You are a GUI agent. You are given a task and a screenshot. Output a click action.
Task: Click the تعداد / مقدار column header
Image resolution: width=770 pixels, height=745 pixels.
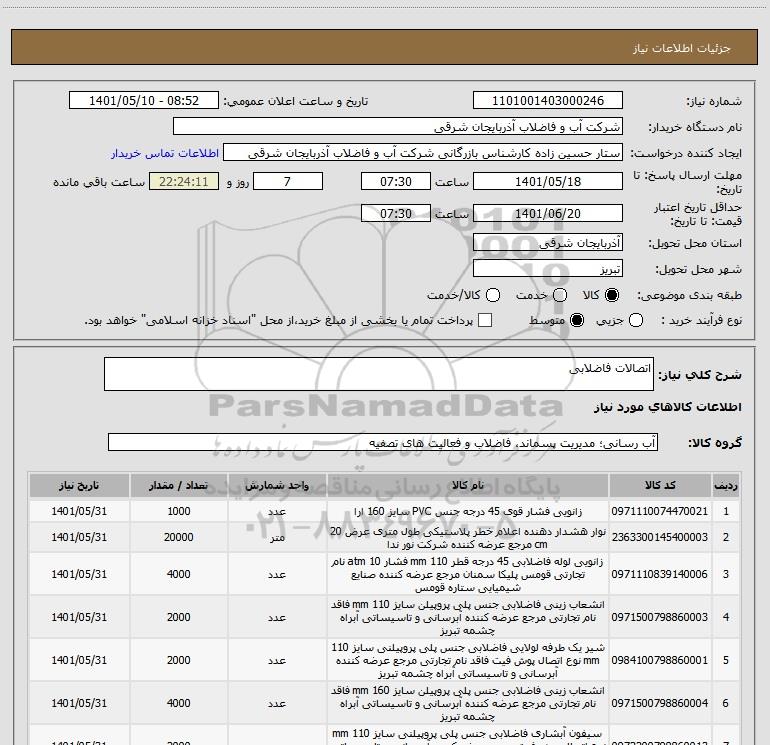point(179,485)
